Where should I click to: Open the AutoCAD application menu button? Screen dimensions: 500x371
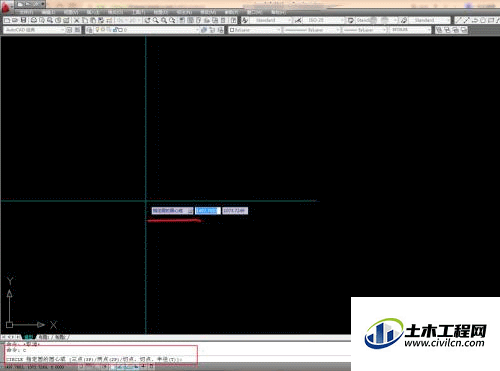pyautogui.click(x=6, y=7)
